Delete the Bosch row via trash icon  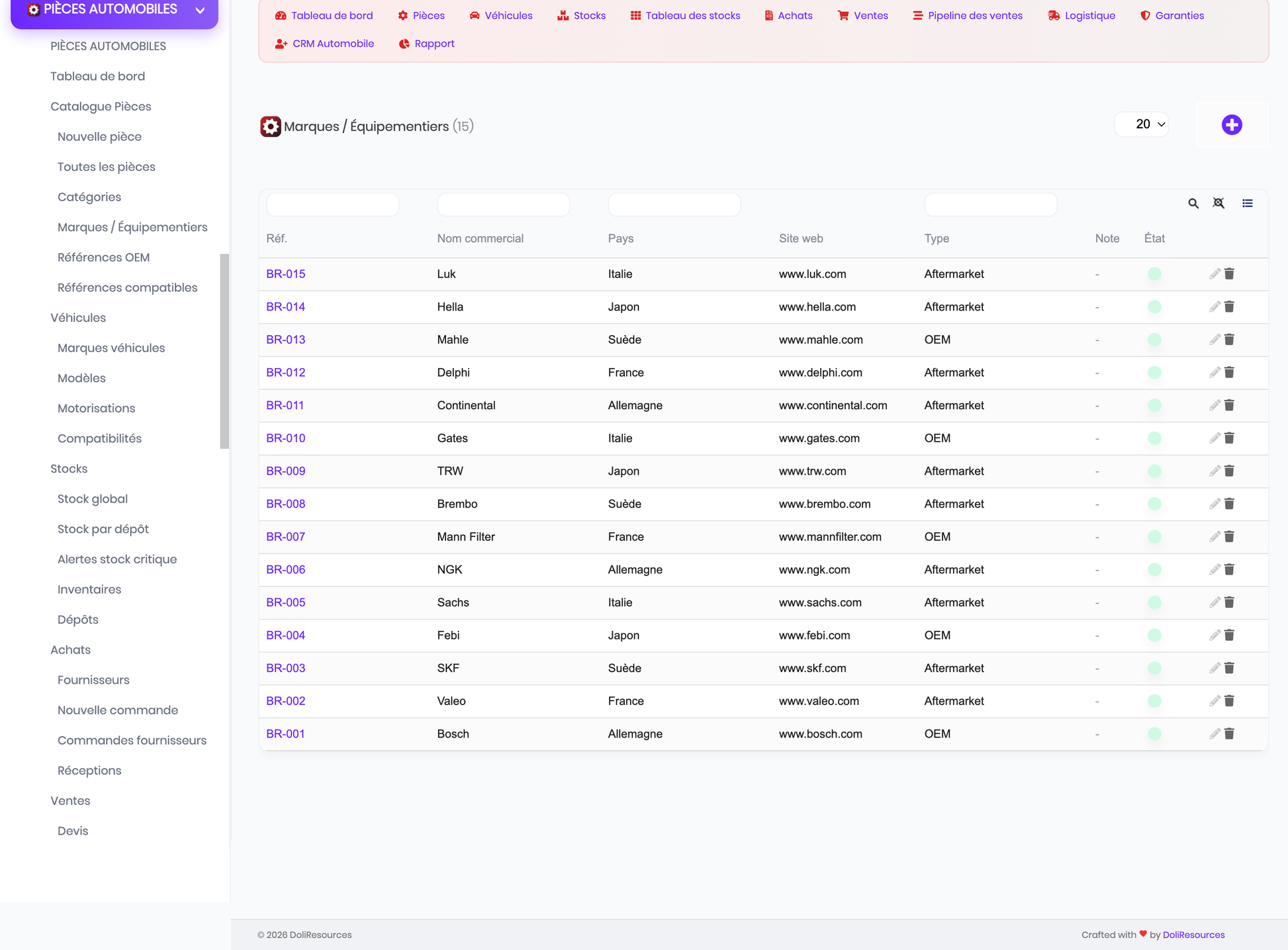click(x=1229, y=734)
